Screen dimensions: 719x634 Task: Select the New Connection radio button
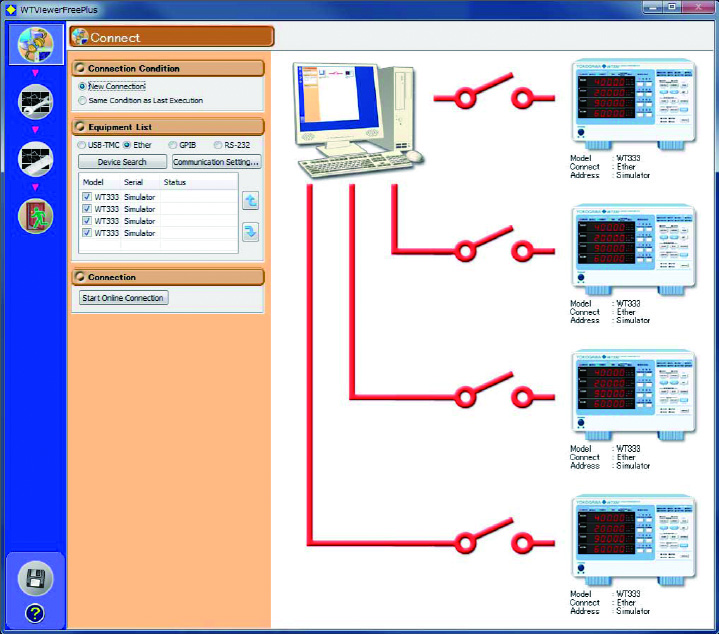point(82,86)
